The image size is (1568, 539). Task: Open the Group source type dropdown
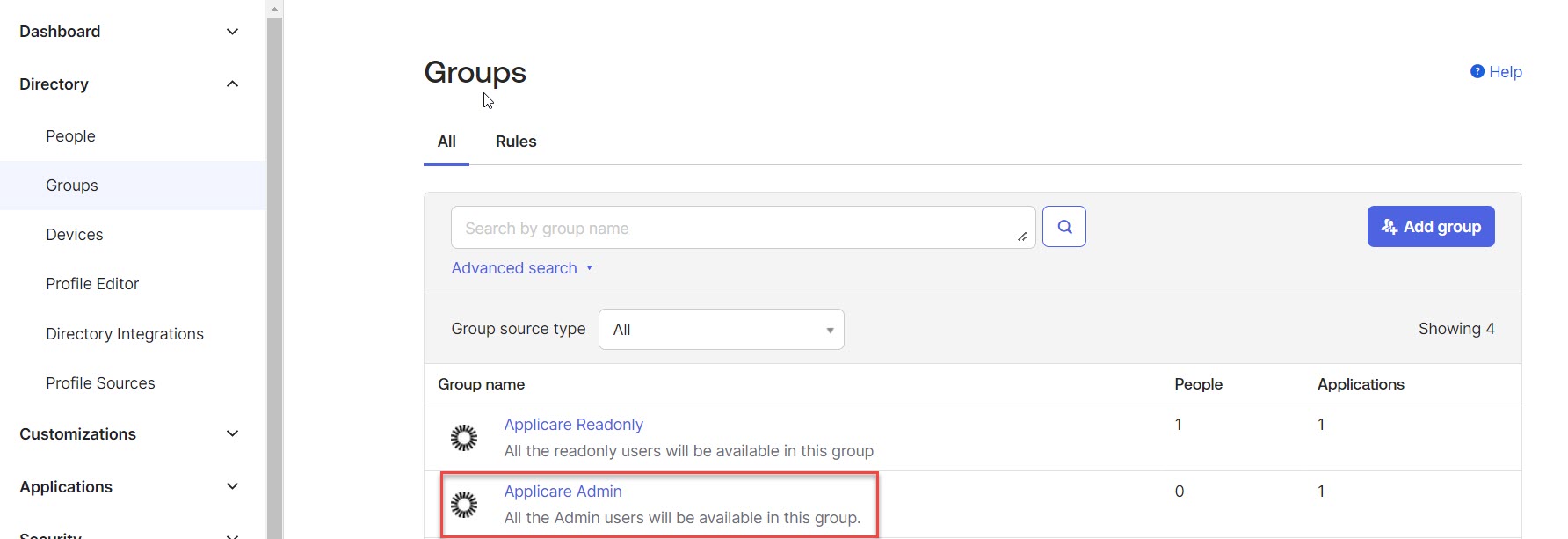(x=721, y=330)
